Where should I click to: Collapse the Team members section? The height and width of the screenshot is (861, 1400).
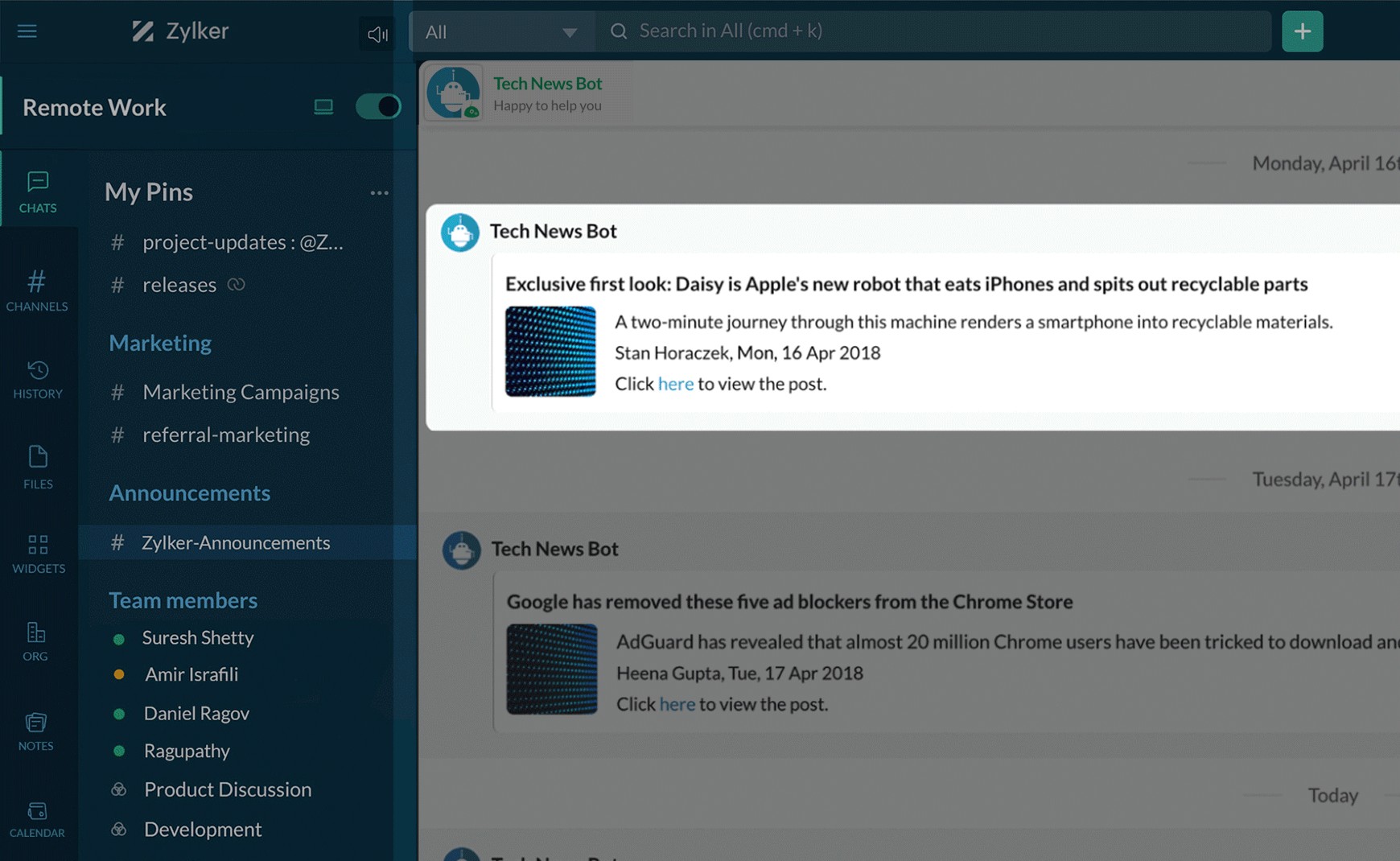(182, 599)
